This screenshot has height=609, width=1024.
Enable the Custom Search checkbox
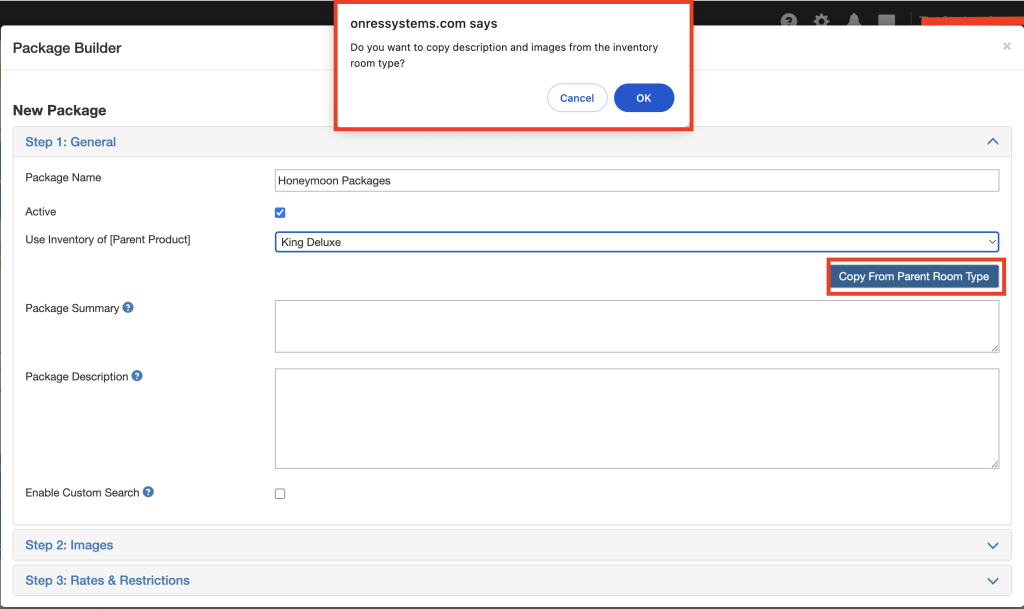[280, 493]
